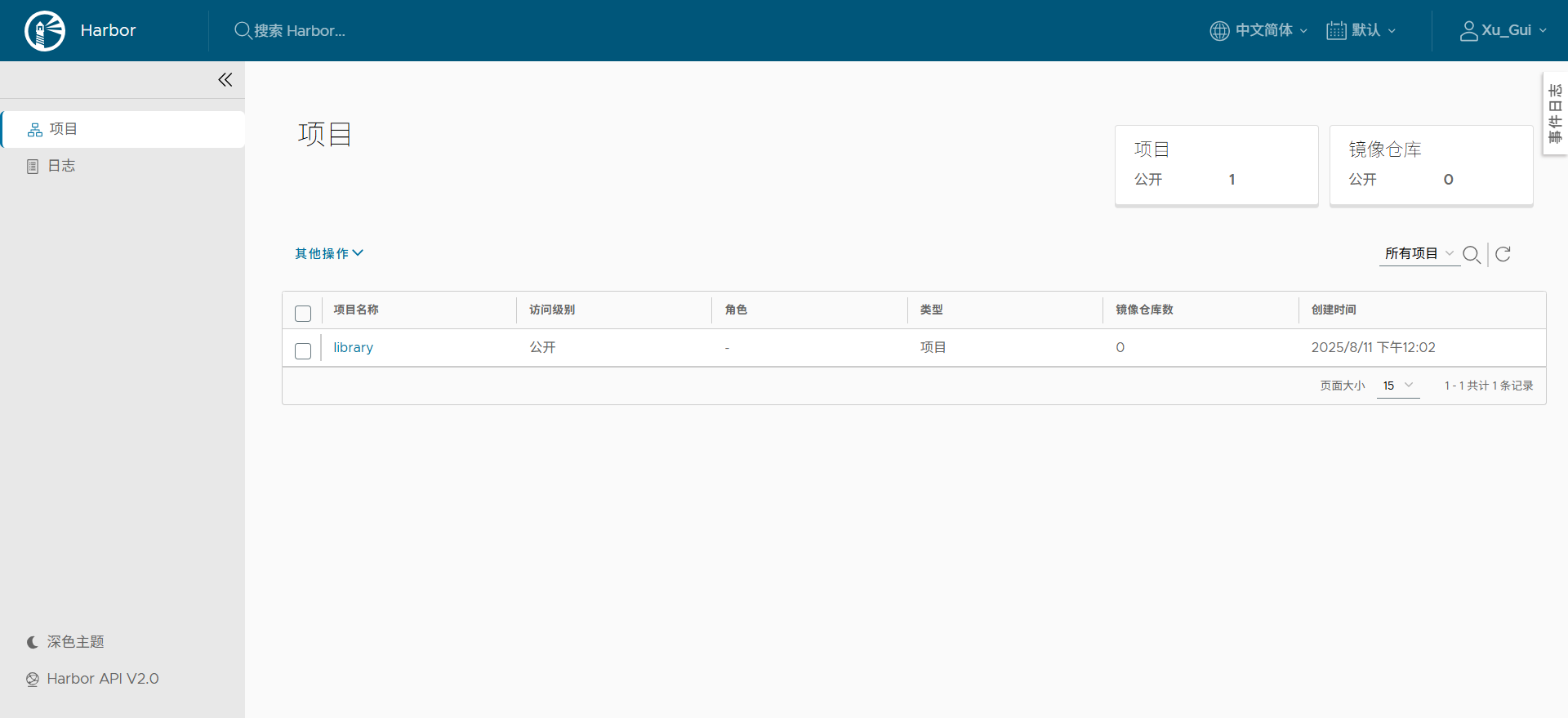Click the 1 - 1 共计 1 条记录 pagination text

point(1488,386)
